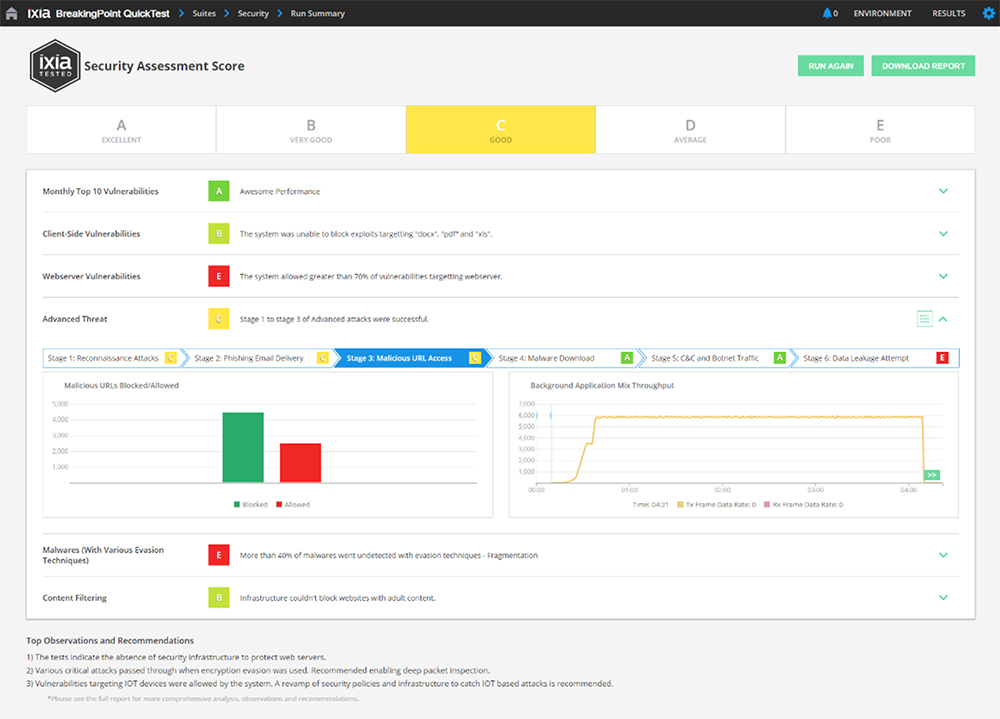Click BreakingPoint QuickTest title link

point(112,13)
